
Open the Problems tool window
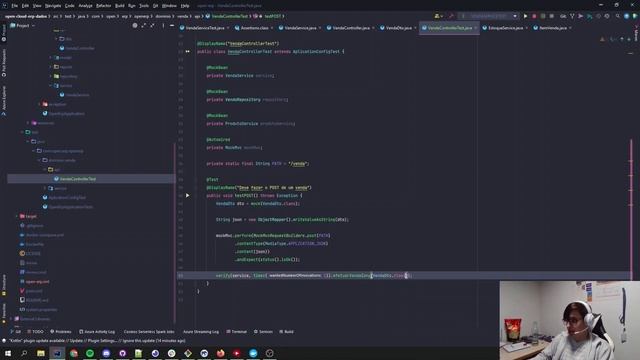(x=61, y=332)
